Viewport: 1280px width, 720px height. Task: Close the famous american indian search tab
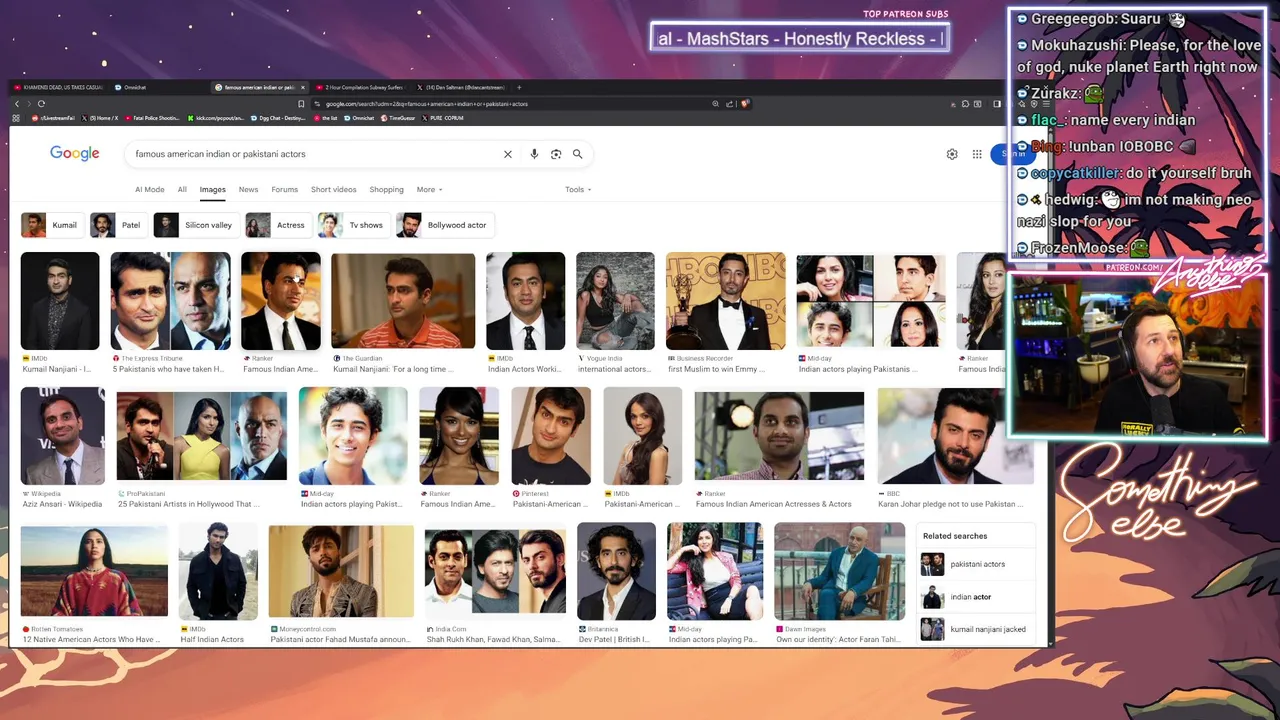[303, 87]
